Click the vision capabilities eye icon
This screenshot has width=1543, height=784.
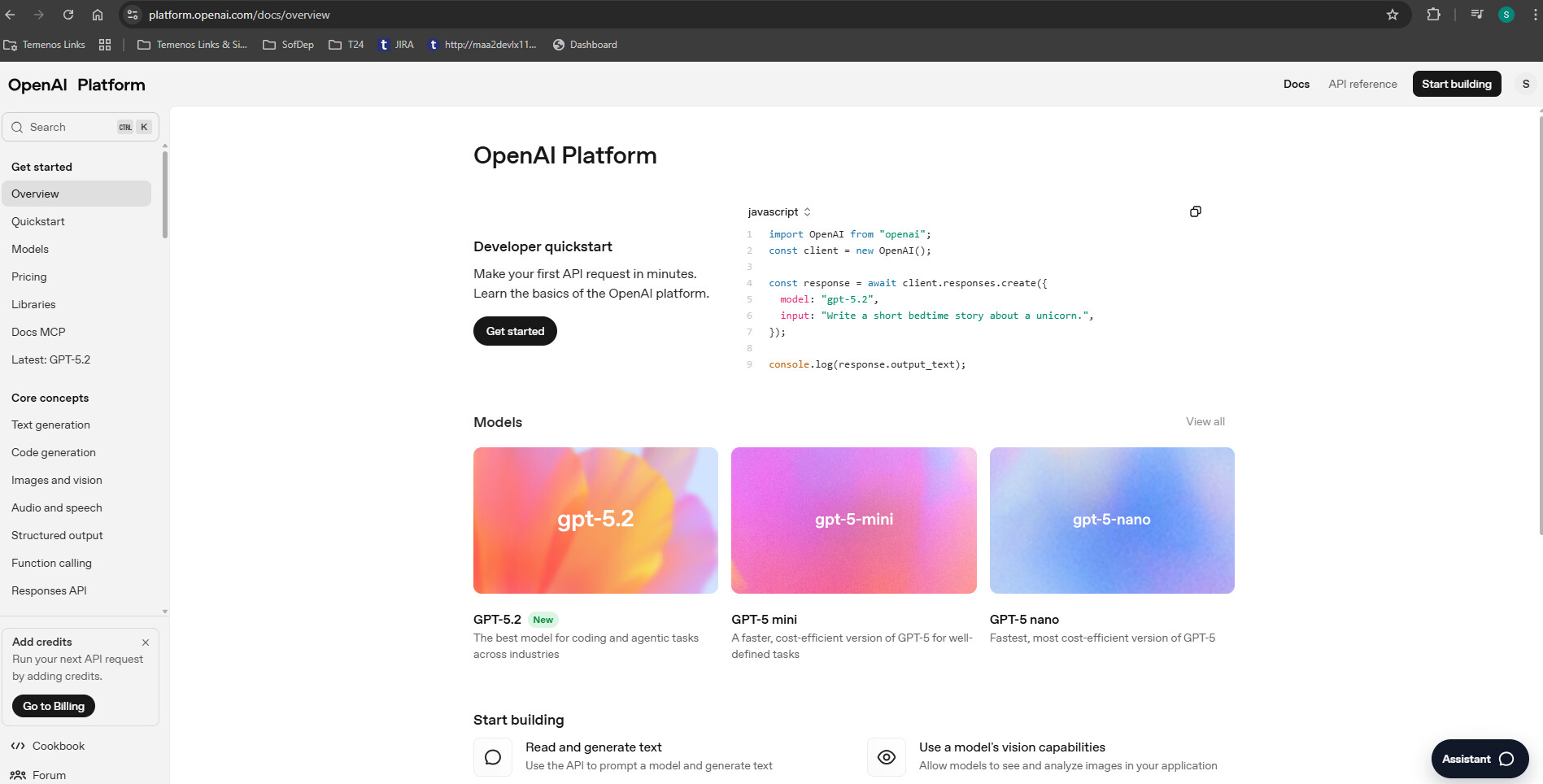point(886,757)
